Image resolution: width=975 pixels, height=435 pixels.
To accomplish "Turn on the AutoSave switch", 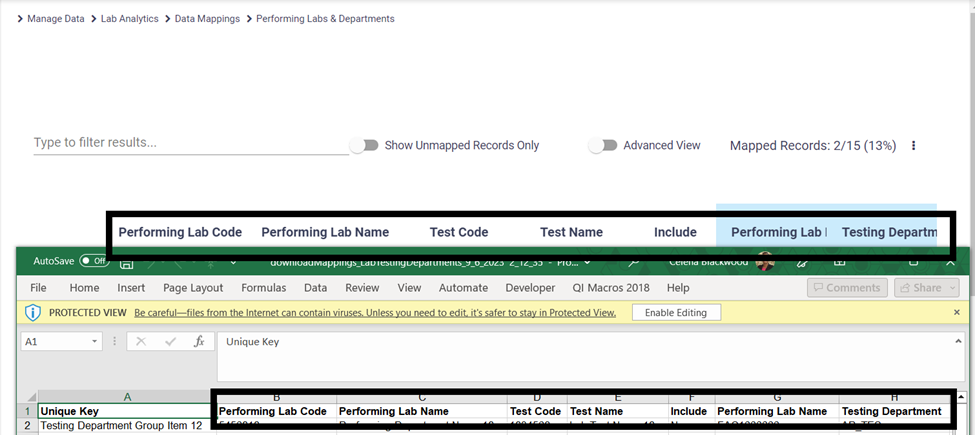I will [94, 261].
